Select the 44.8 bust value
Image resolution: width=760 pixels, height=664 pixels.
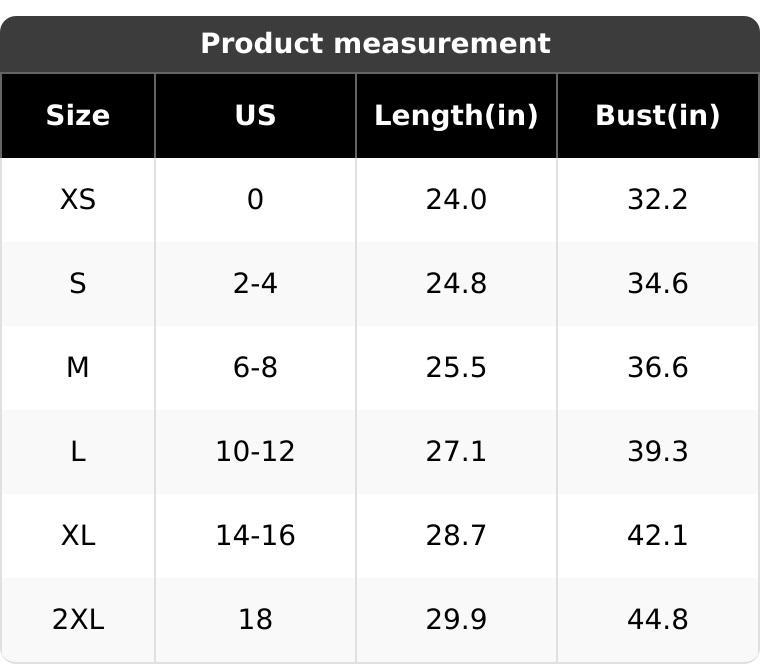click(x=657, y=620)
